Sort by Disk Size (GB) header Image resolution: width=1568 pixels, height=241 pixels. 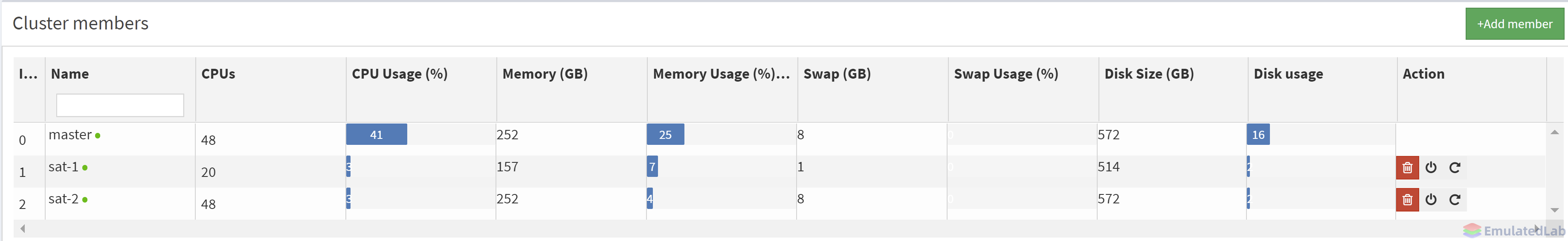[x=1149, y=74]
